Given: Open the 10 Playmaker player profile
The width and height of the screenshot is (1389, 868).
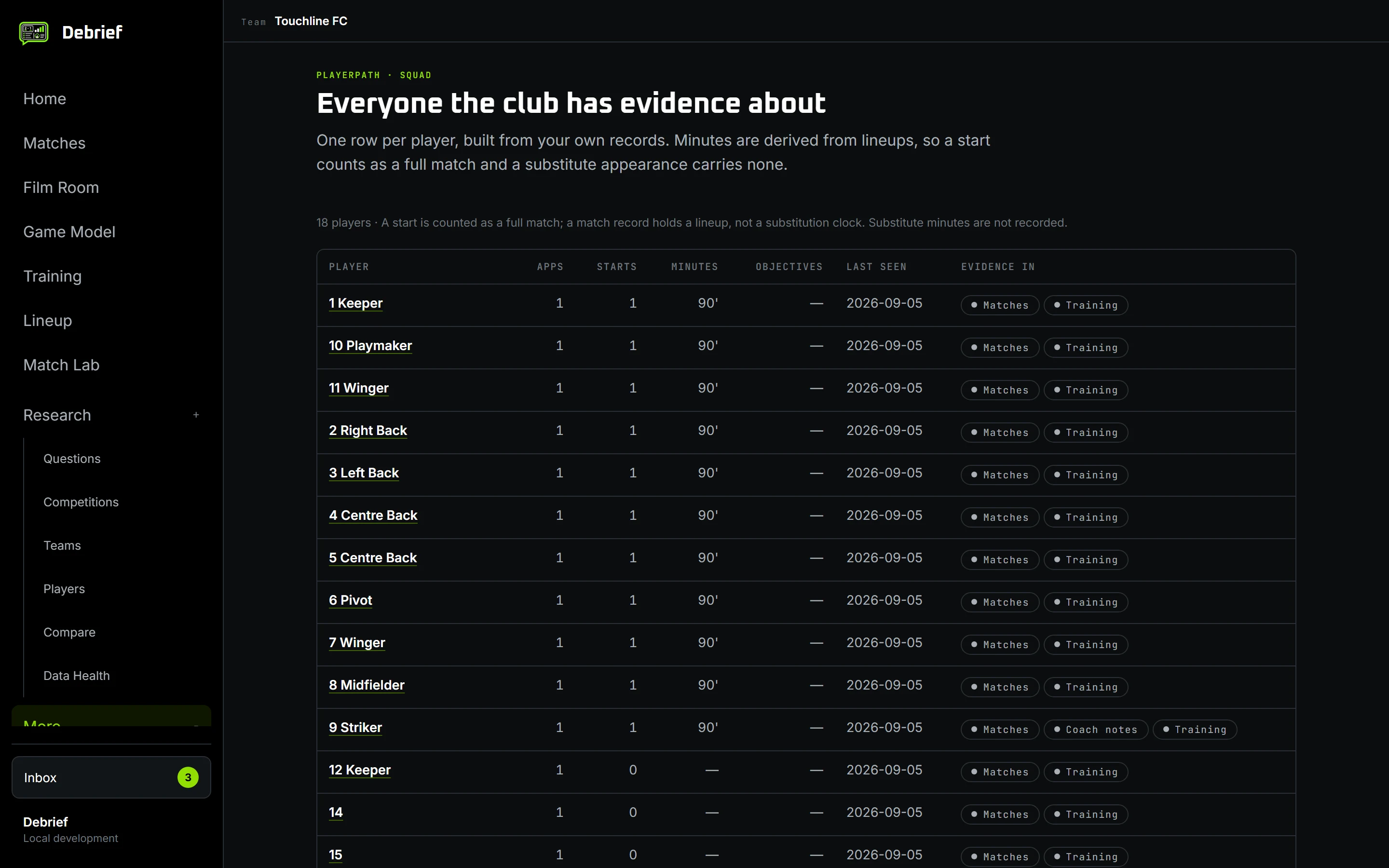Looking at the screenshot, I should (370, 346).
